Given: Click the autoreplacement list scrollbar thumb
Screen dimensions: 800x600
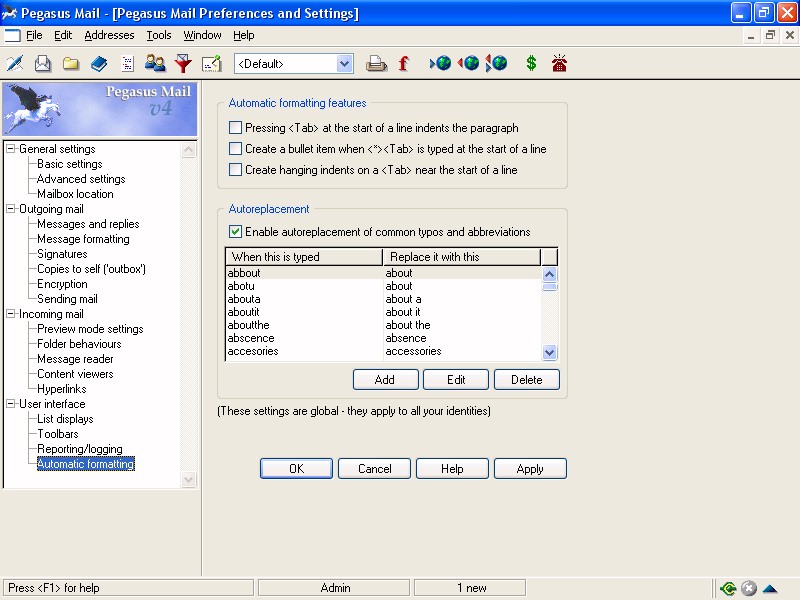Looking at the screenshot, I should [549, 287].
